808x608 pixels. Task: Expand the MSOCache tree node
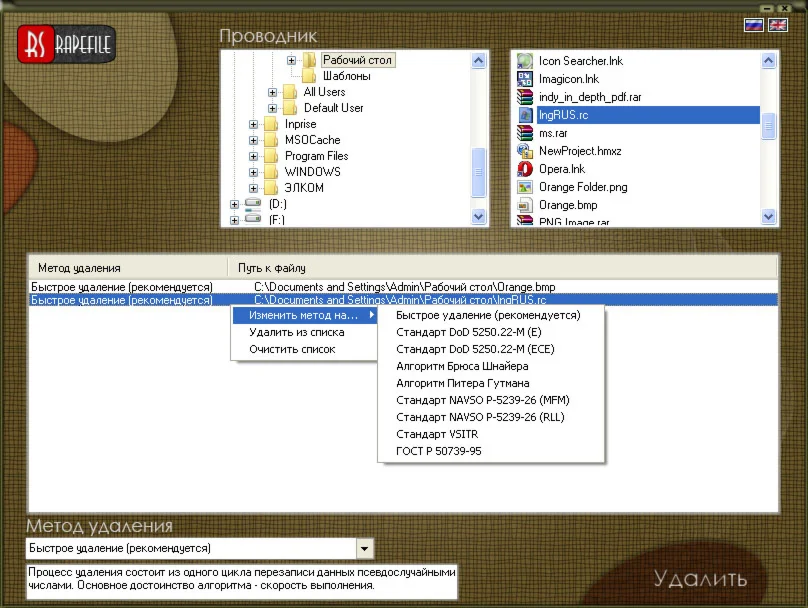point(253,140)
